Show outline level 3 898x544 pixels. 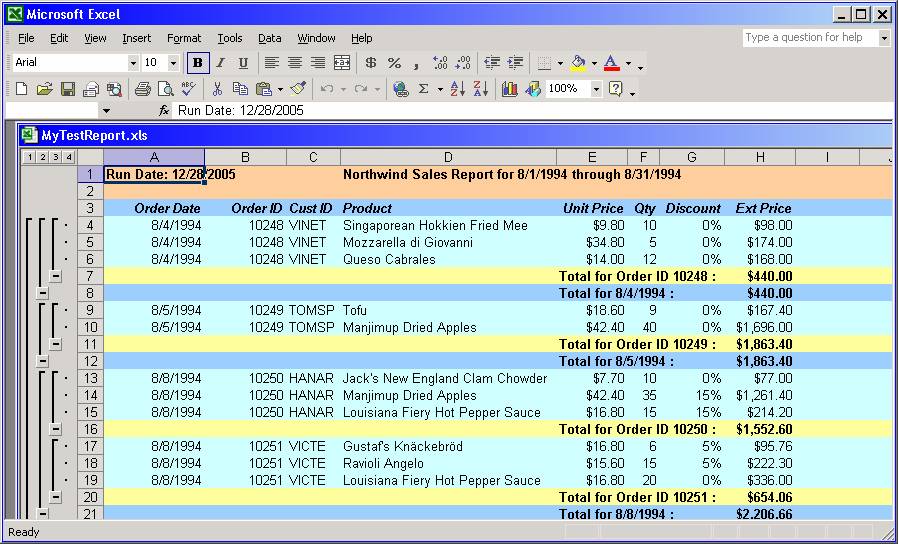55,157
